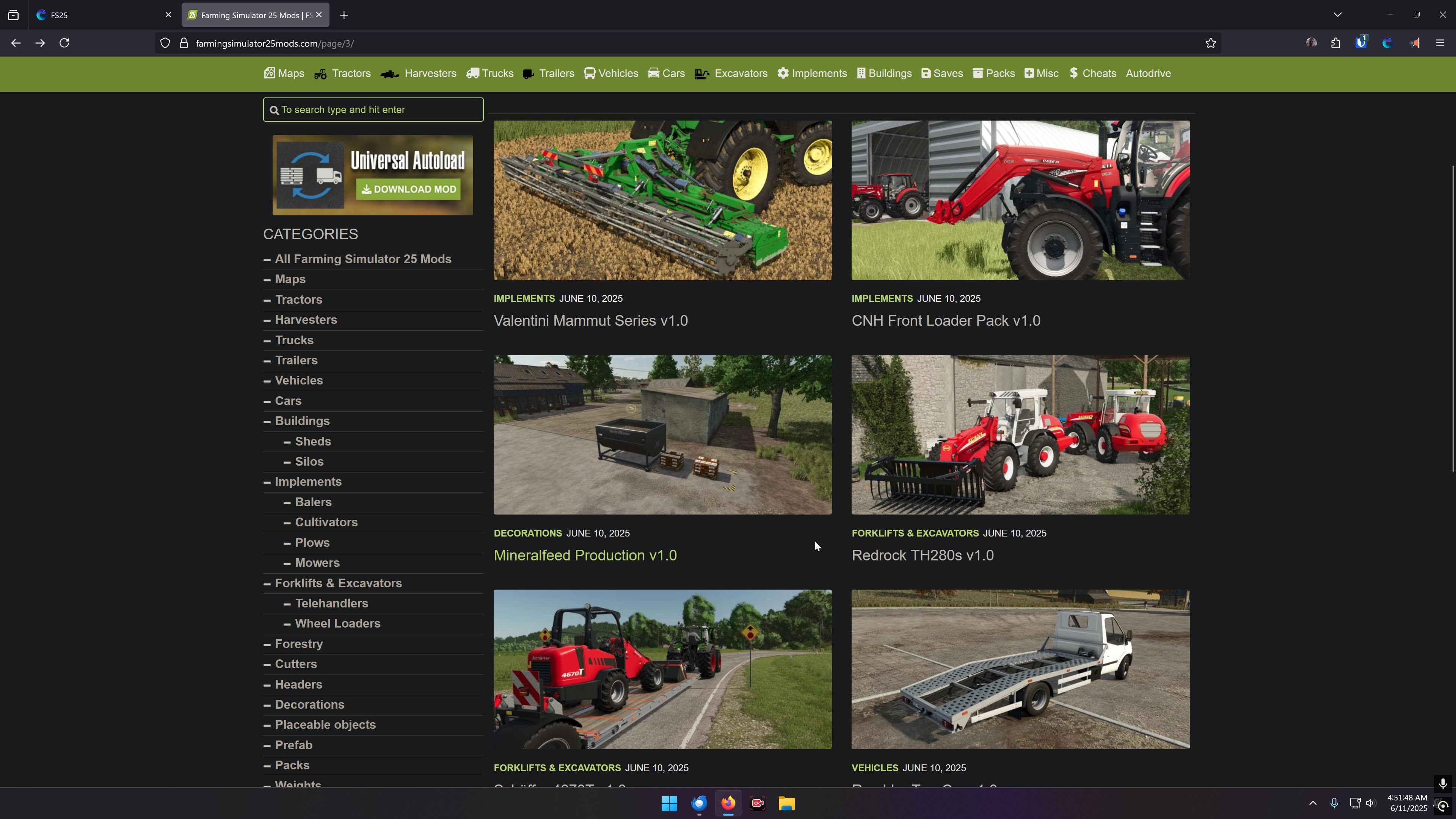Click the microphone icon in the taskbar
The image size is (1456, 819).
(x=1334, y=803)
